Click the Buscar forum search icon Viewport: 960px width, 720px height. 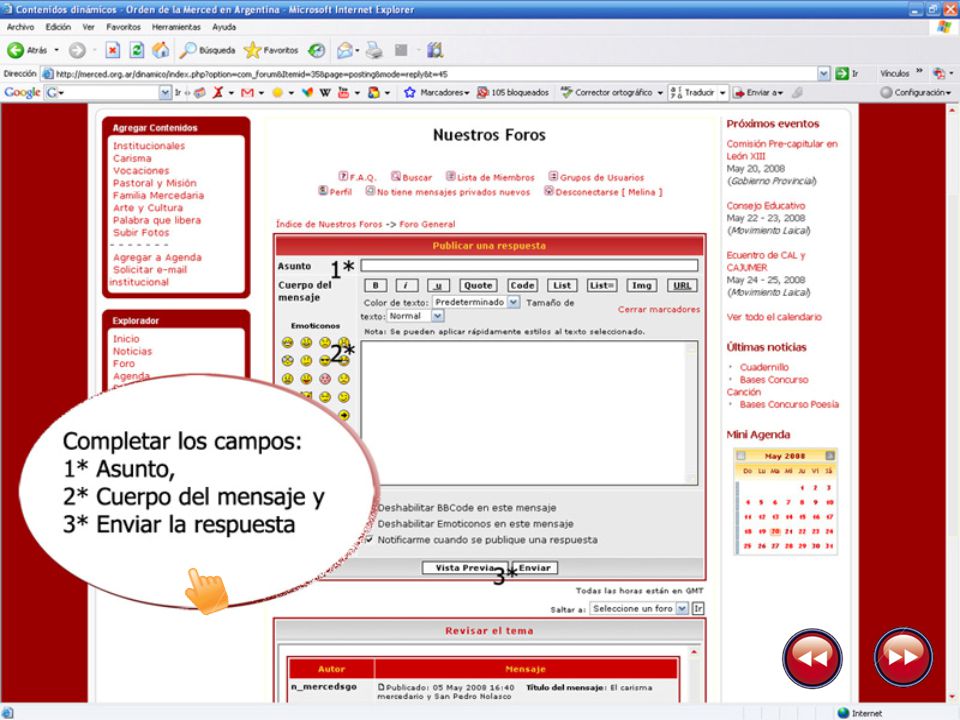(x=411, y=177)
